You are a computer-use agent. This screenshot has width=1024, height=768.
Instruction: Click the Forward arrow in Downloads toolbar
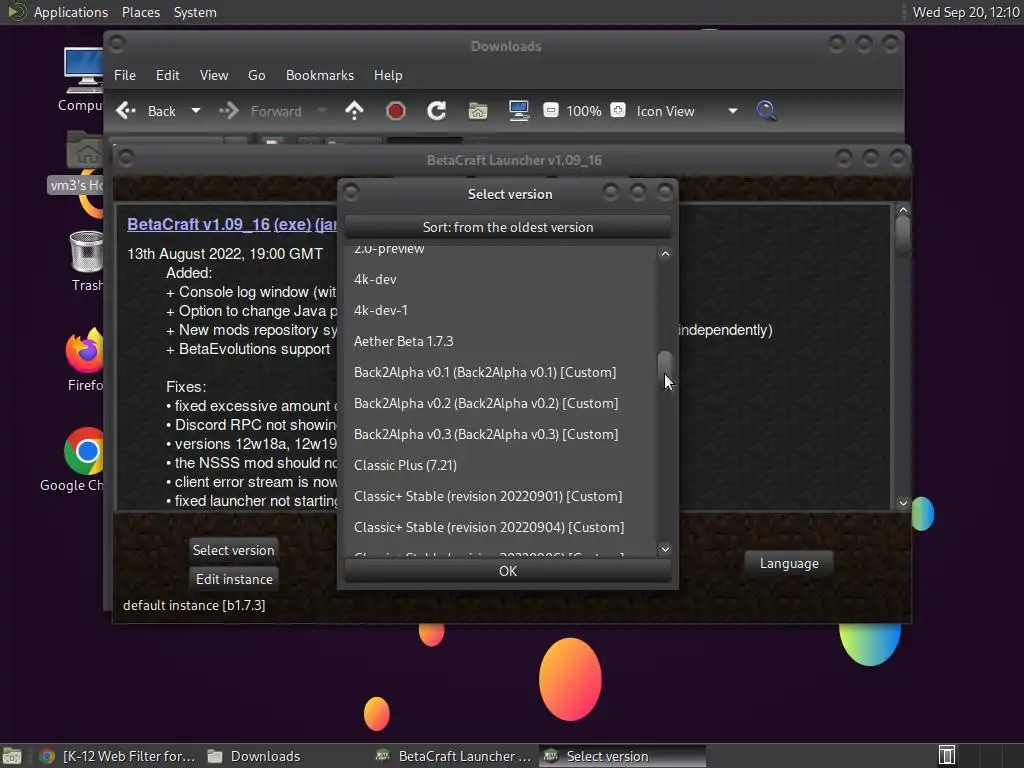coord(229,111)
